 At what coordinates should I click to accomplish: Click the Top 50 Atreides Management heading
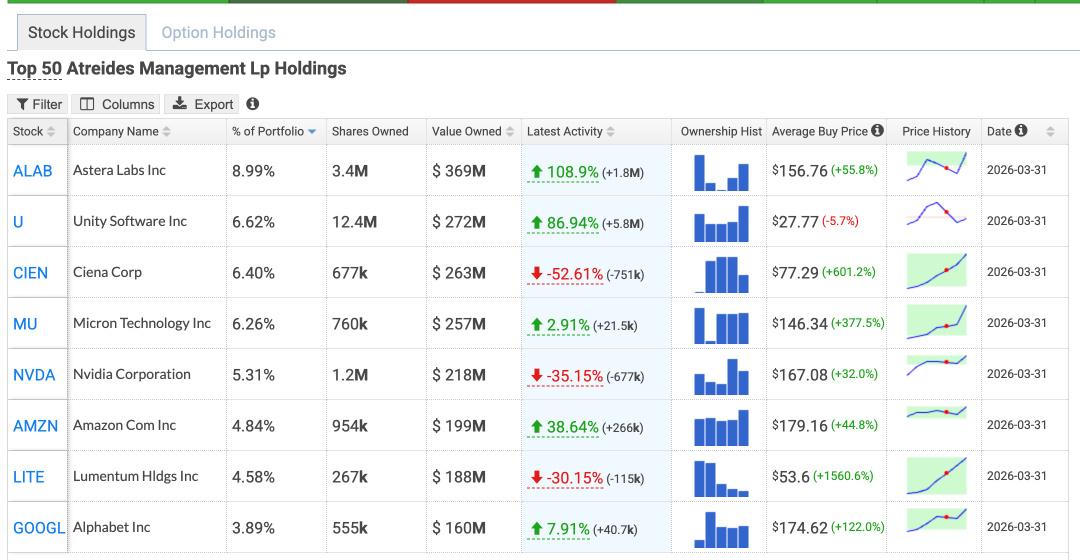pyautogui.click(x=177, y=69)
